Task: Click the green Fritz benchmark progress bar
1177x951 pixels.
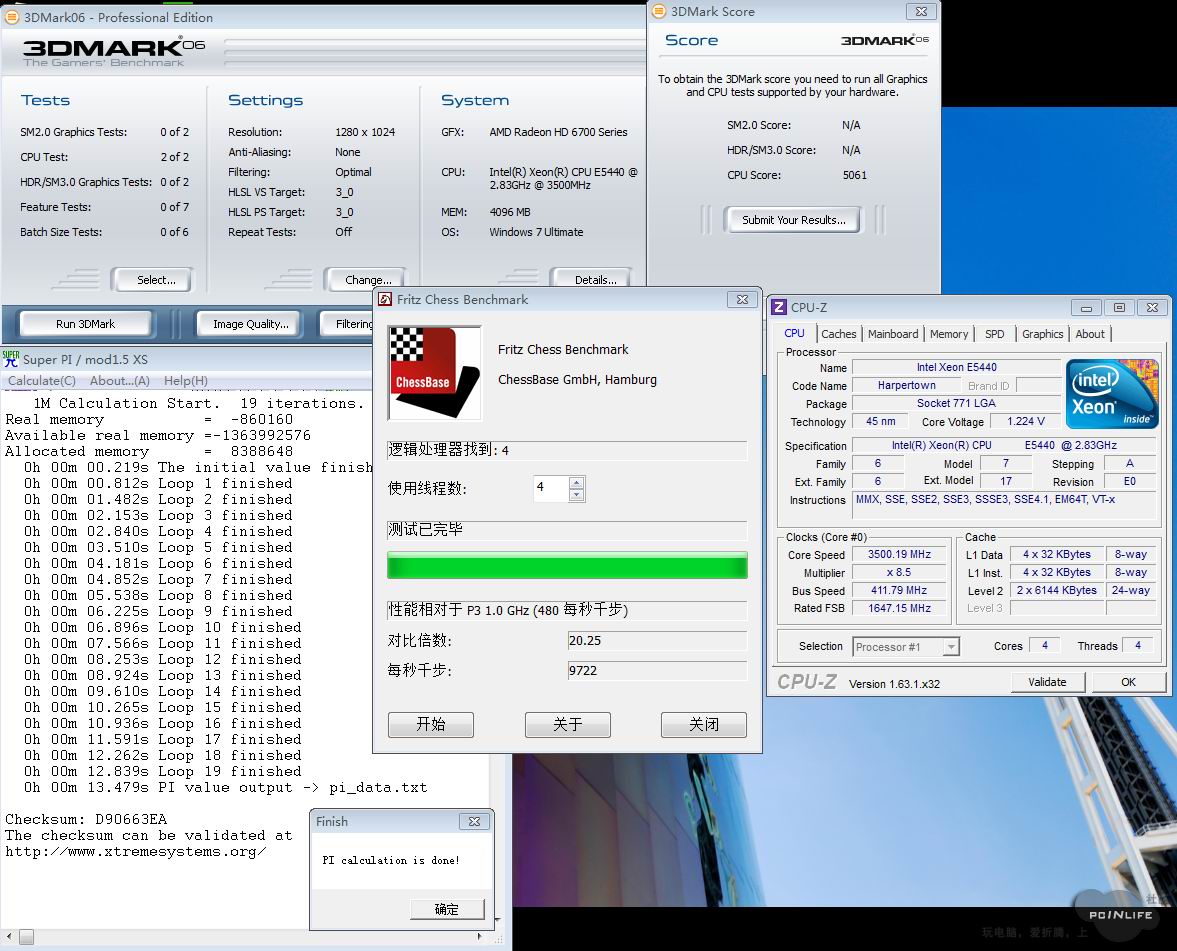Action: pos(567,564)
